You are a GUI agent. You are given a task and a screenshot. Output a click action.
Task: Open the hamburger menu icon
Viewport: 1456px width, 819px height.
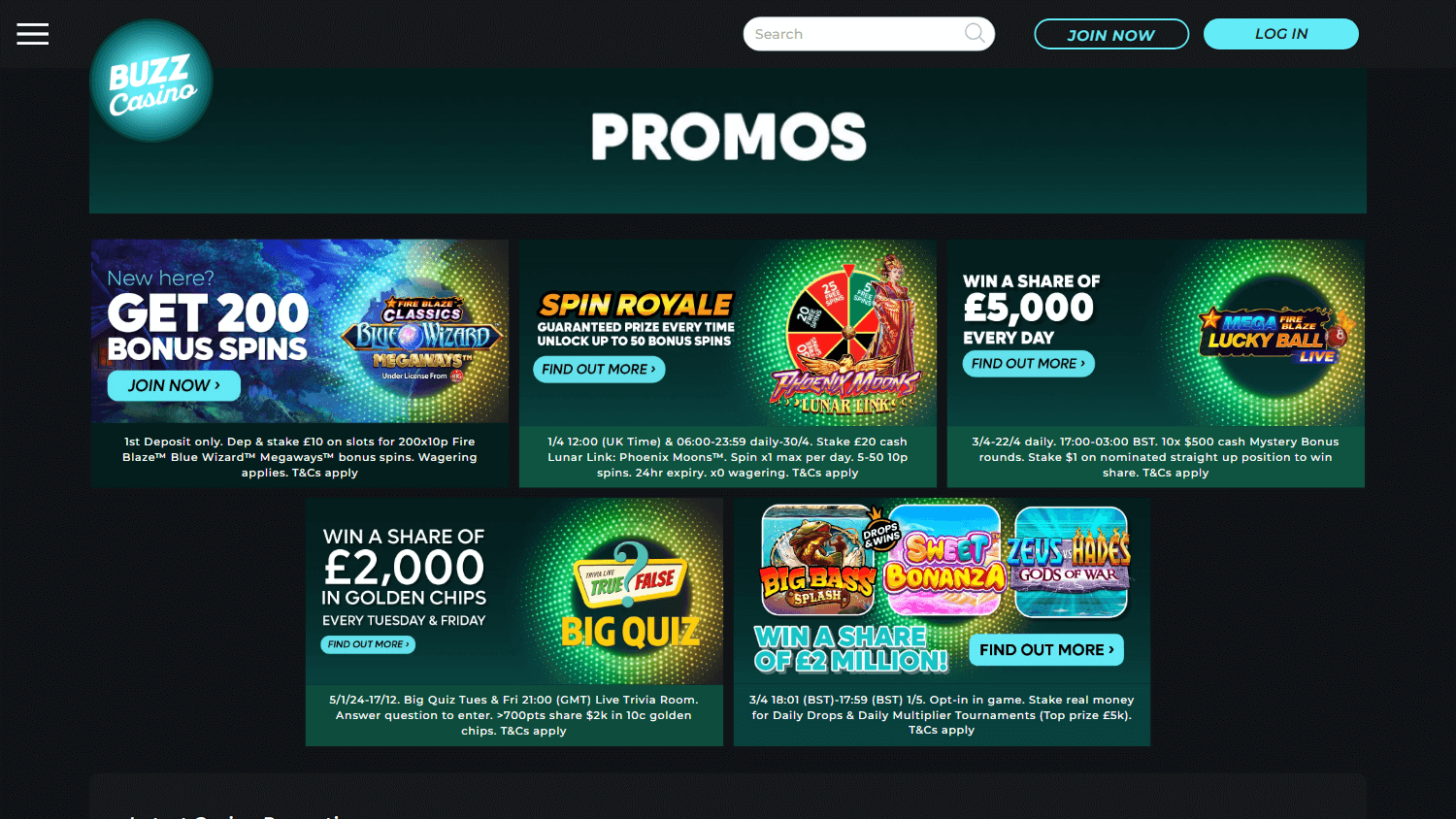(x=32, y=34)
